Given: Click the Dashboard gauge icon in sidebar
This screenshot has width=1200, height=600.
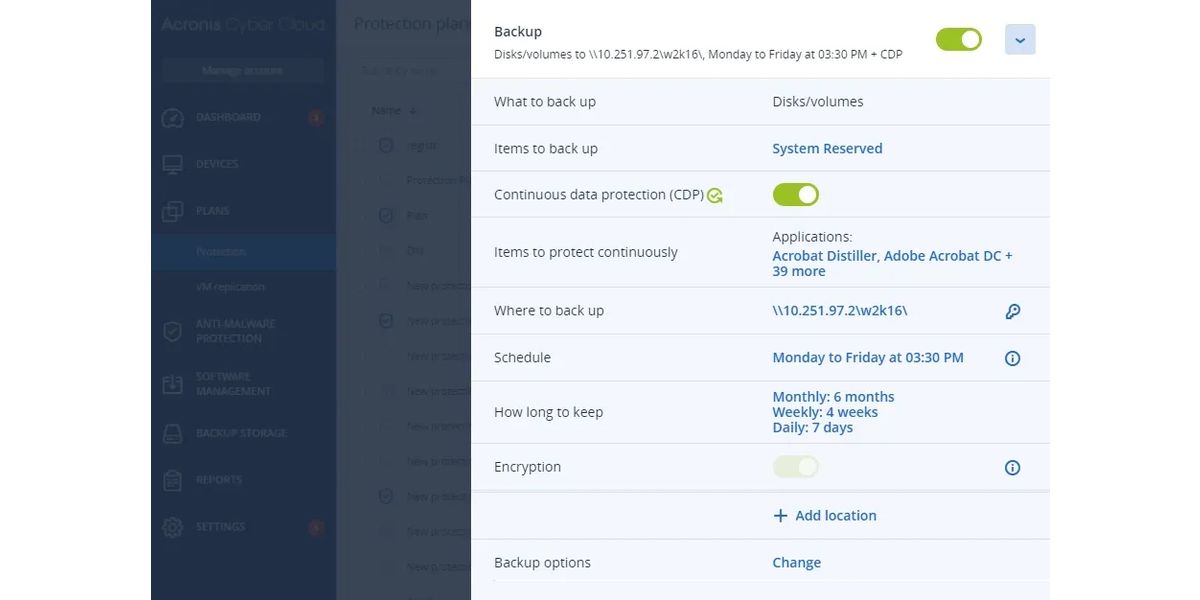Looking at the screenshot, I should [x=173, y=118].
